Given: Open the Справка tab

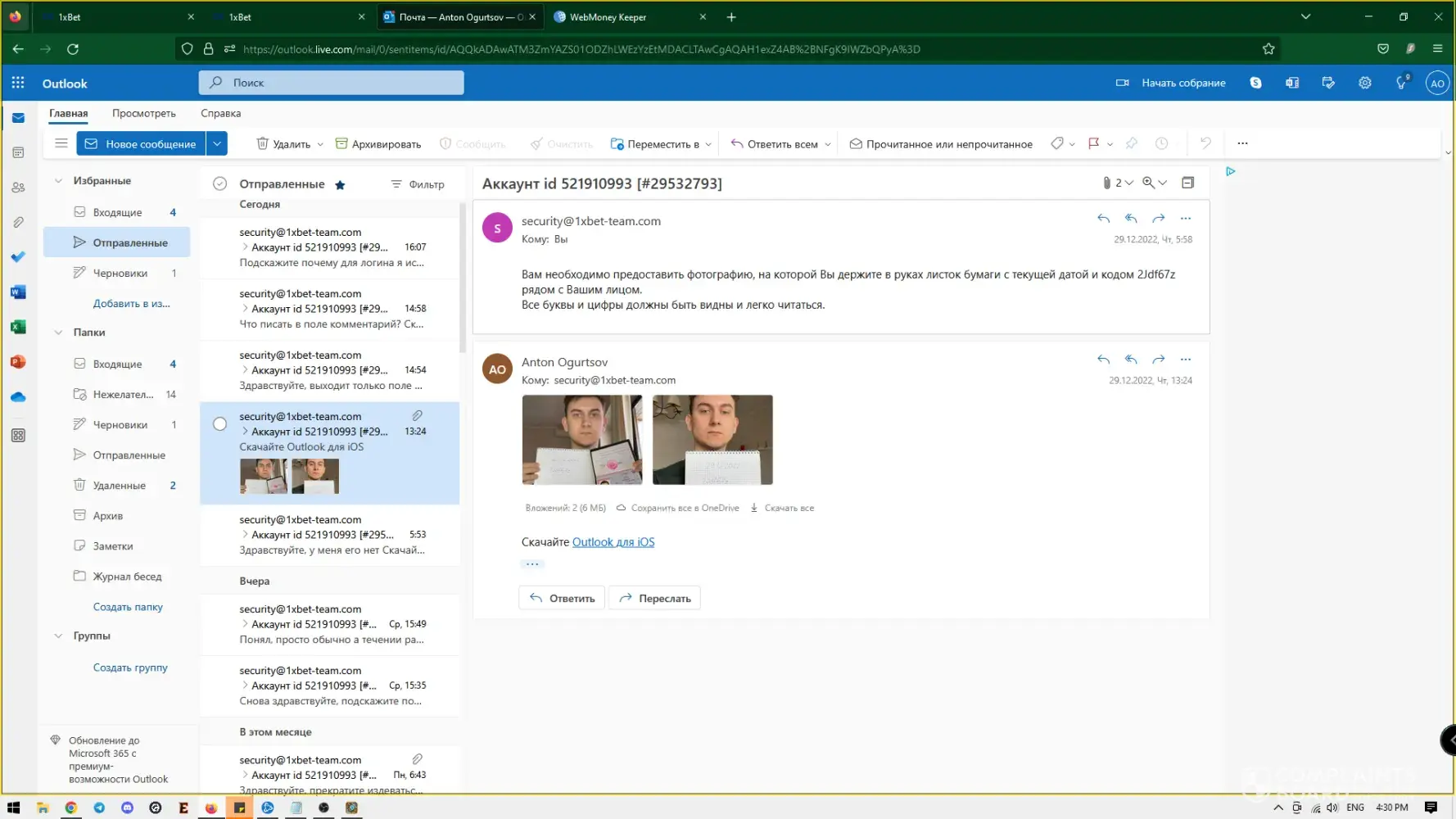Looking at the screenshot, I should (220, 113).
